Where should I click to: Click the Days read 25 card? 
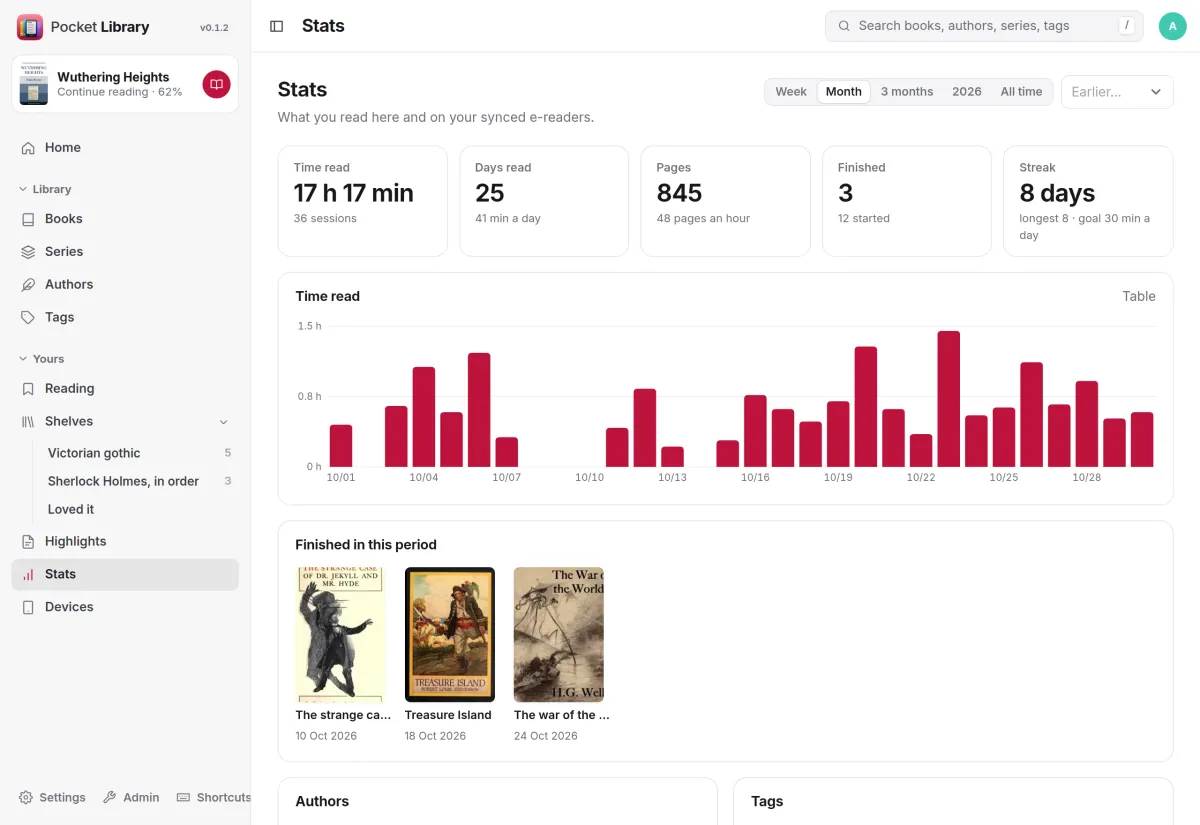[x=544, y=201]
